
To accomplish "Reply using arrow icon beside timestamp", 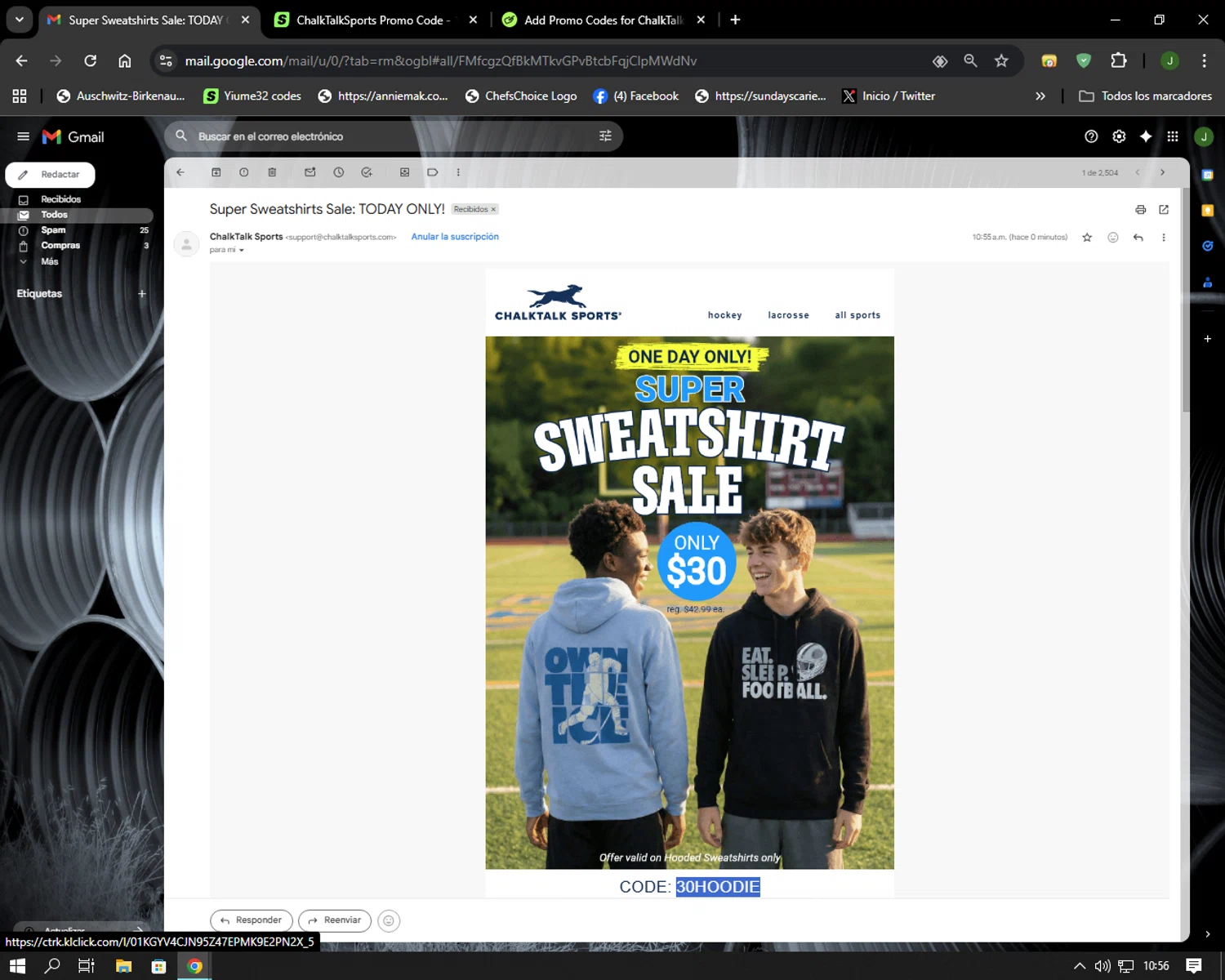I will point(1138,238).
